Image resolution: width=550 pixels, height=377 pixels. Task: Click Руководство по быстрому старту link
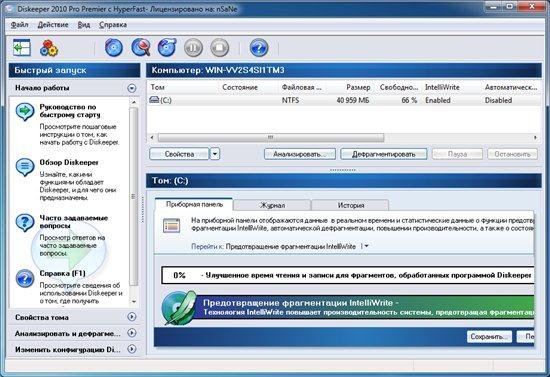tap(70, 111)
